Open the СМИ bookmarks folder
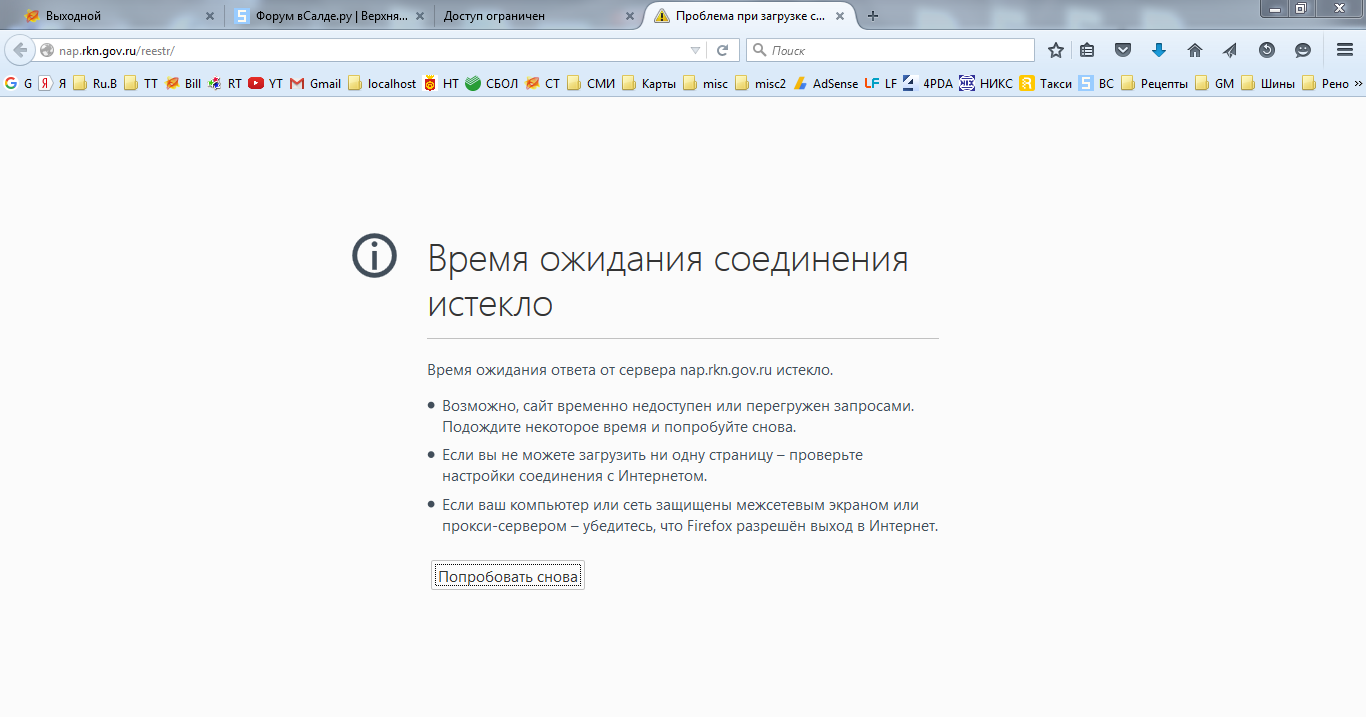Image resolution: width=1366 pixels, height=717 pixels. (x=591, y=84)
